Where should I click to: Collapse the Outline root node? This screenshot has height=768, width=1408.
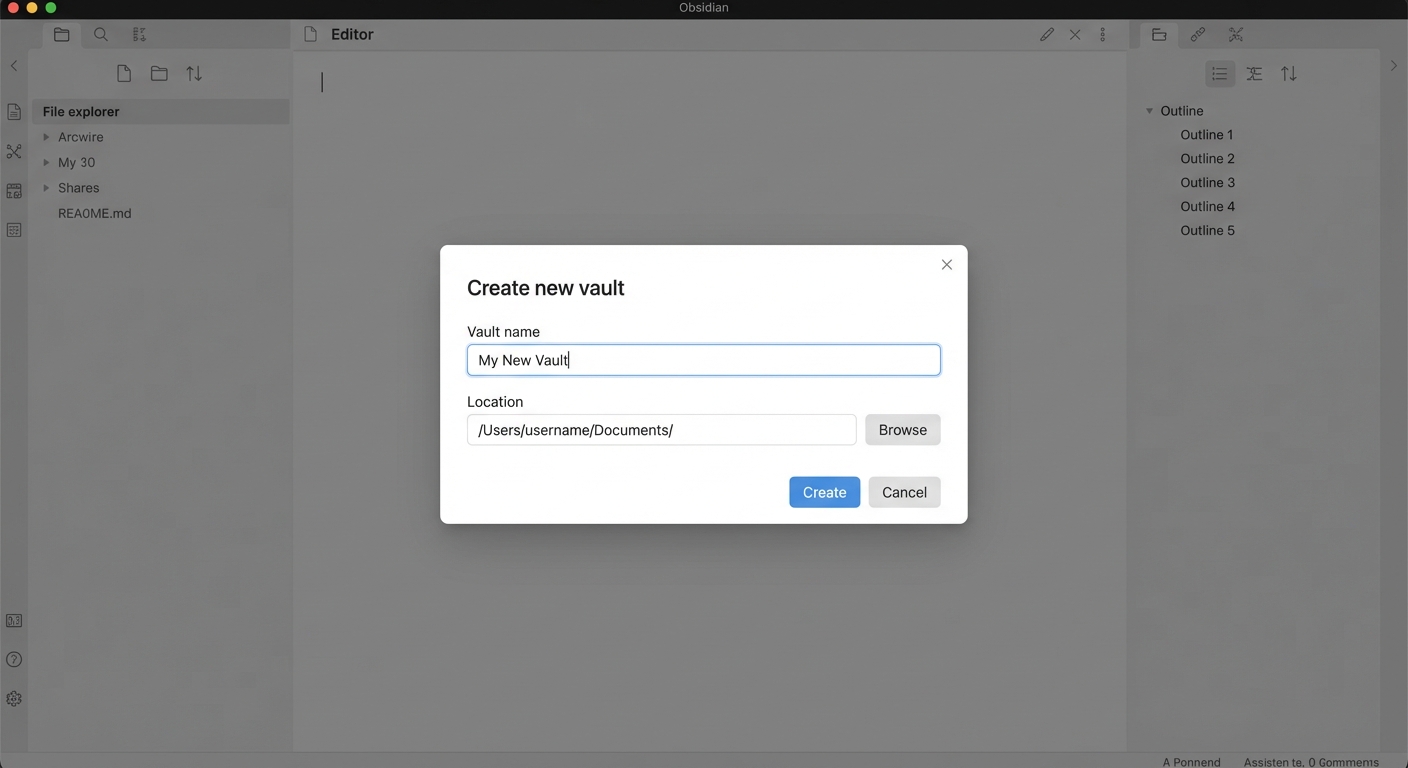(x=1148, y=110)
